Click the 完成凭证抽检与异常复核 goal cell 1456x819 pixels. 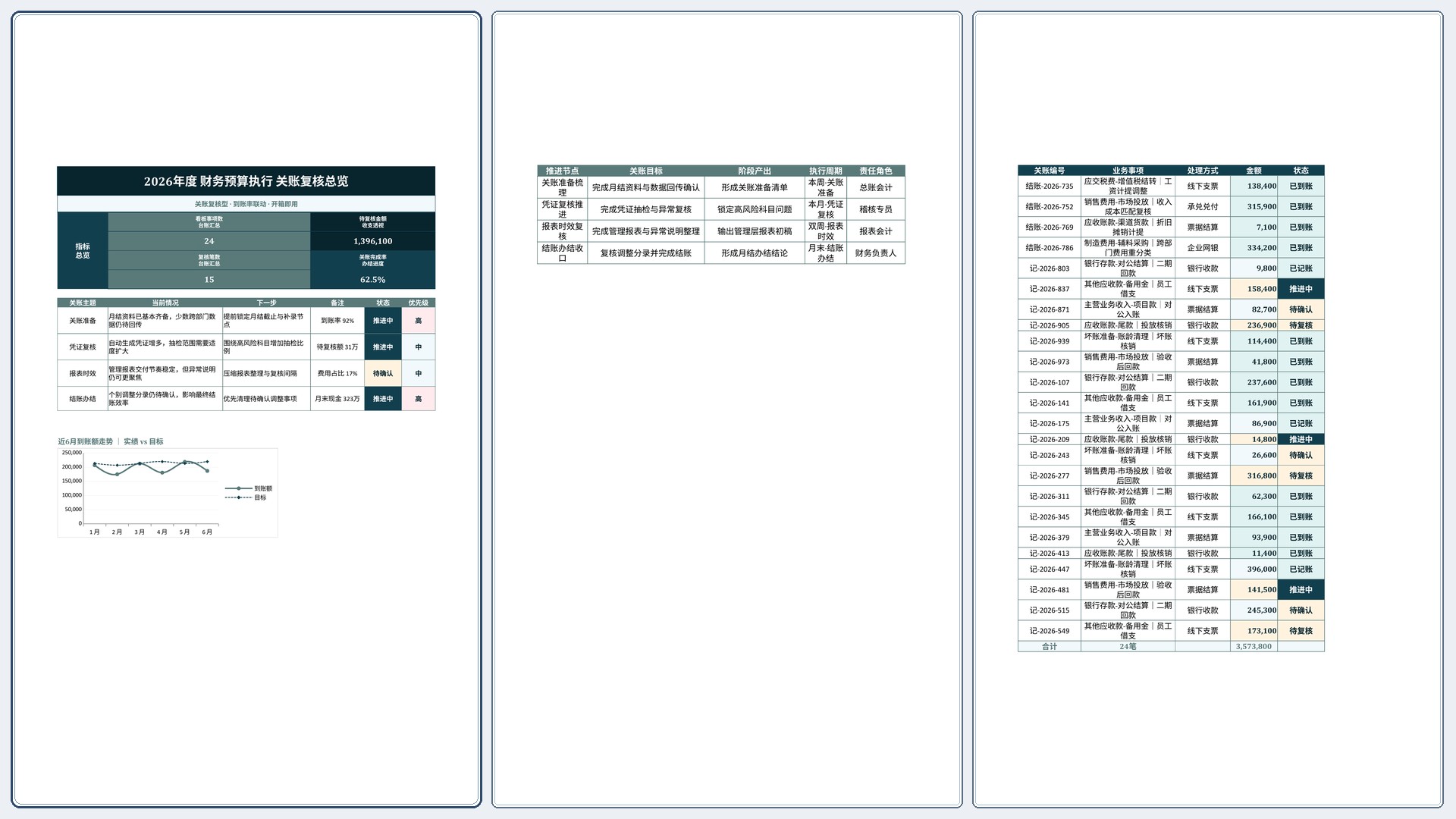(646, 209)
